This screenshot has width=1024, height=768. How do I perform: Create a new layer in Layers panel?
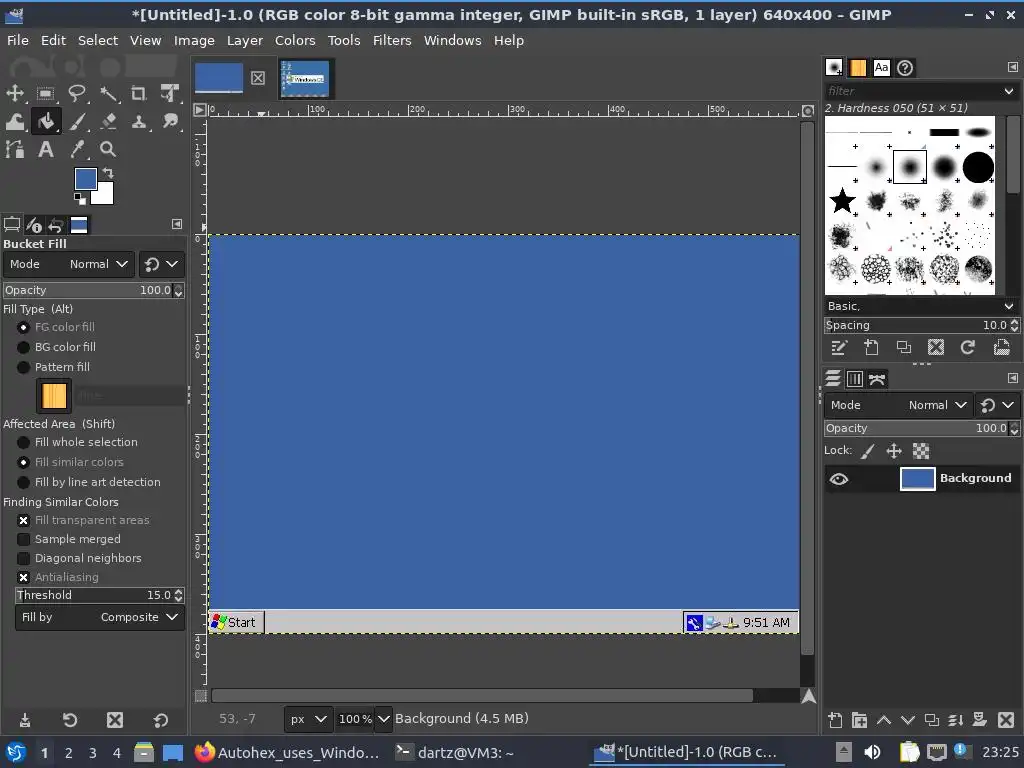coord(835,720)
